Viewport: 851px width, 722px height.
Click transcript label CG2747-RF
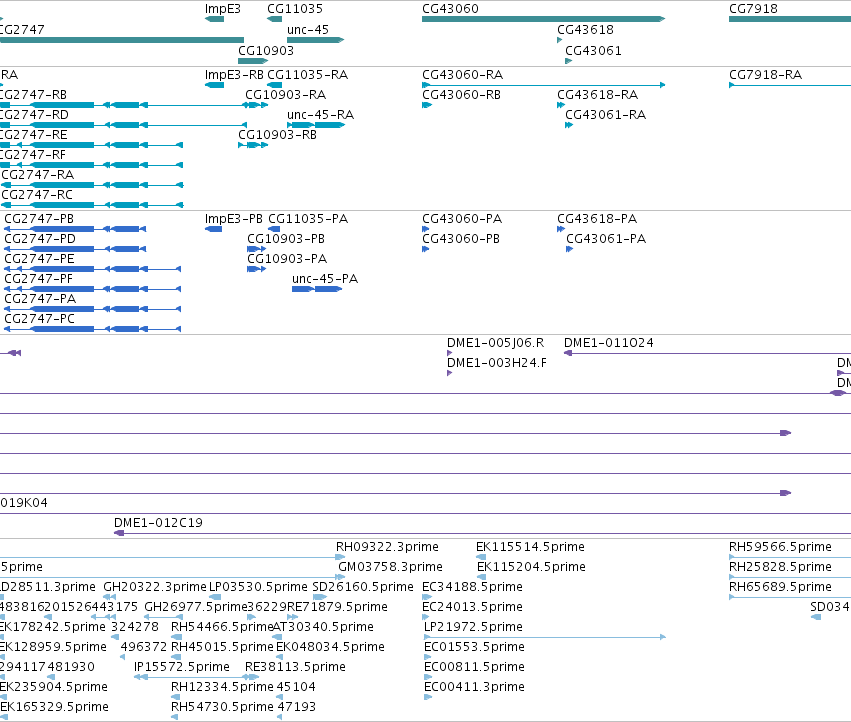pyautogui.click(x=33, y=155)
